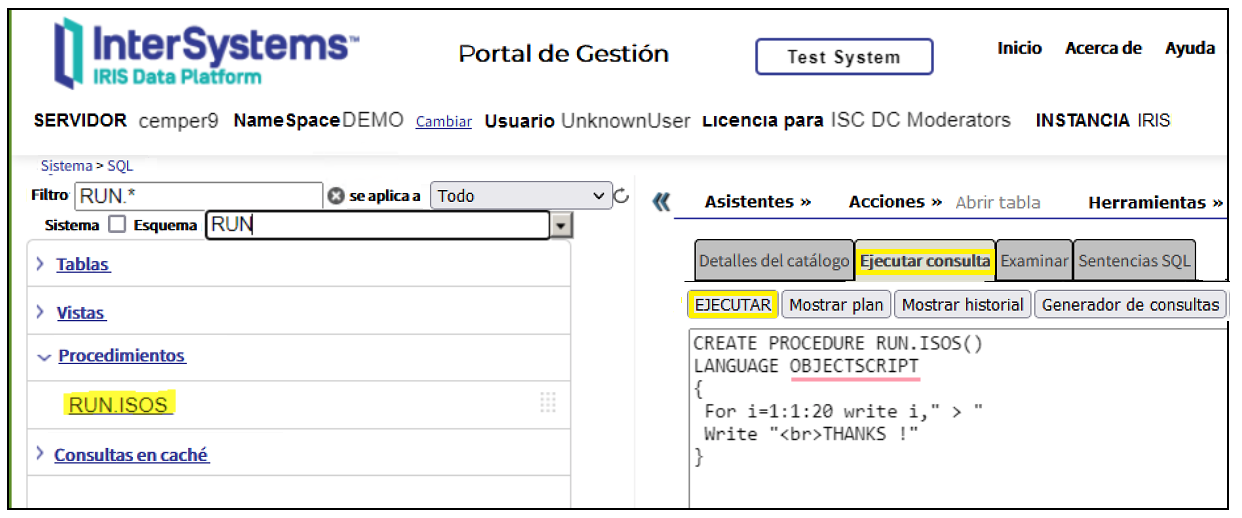Toggle the Sistema checkbox
The width and height of the screenshot is (1242, 518).
point(117,225)
